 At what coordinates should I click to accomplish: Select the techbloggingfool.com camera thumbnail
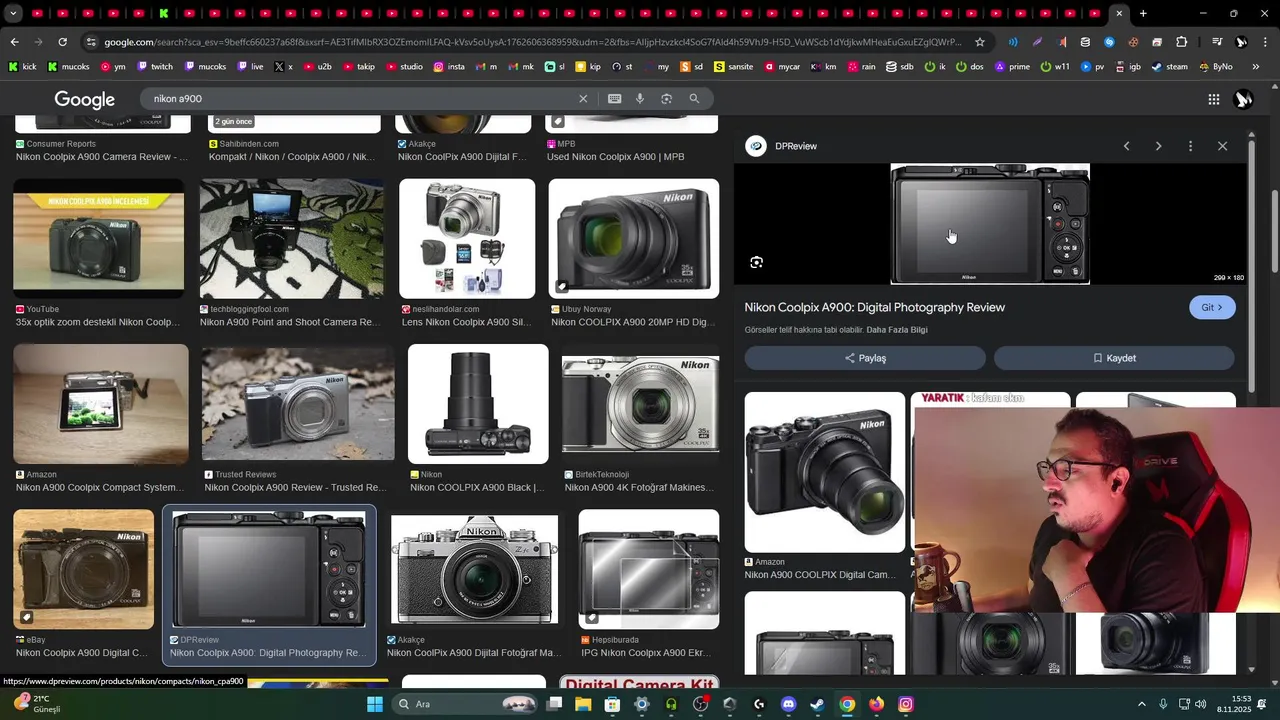(291, 239)
